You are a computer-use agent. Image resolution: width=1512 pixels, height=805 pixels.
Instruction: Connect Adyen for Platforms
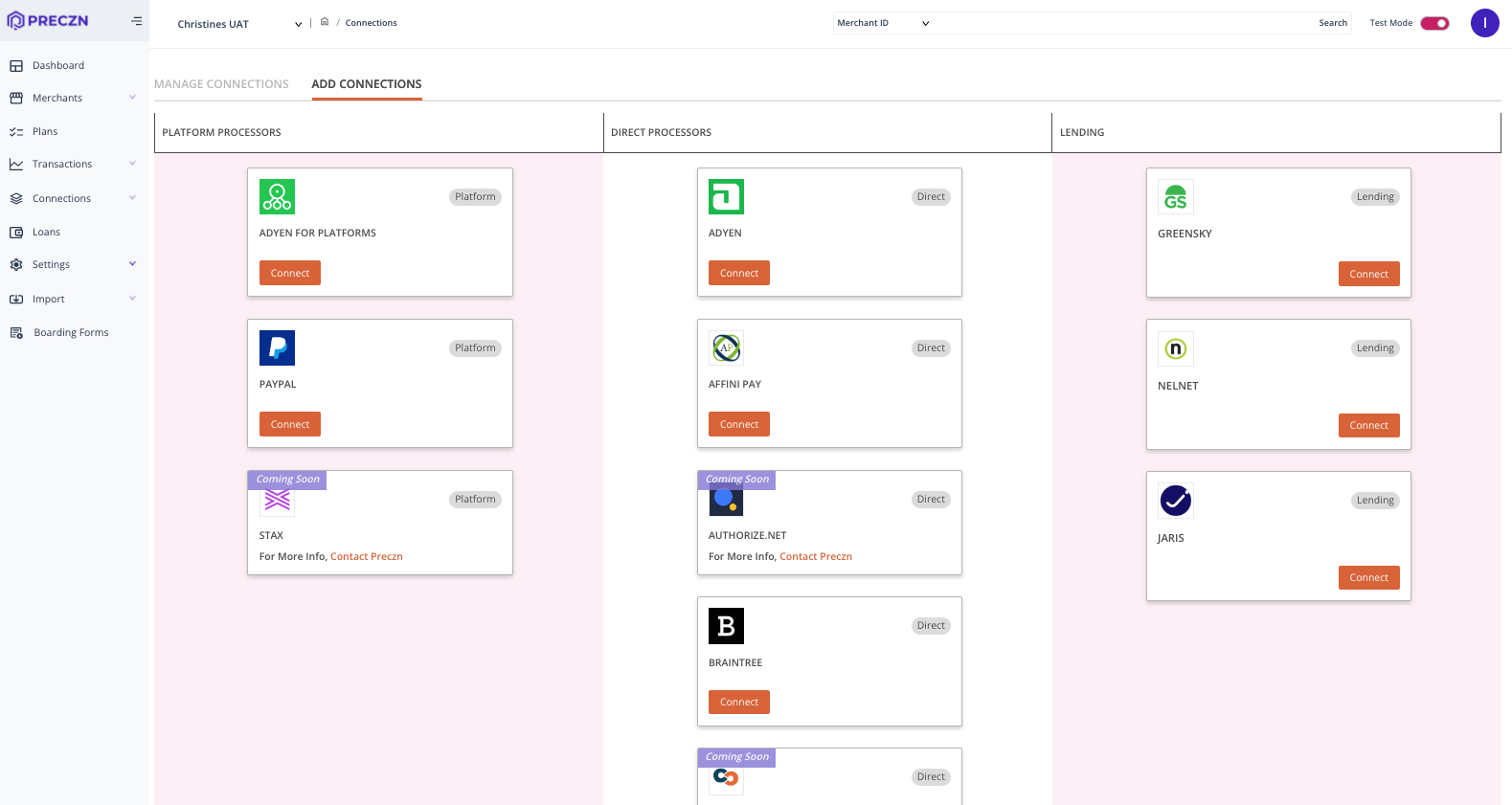tap(290, 273)
